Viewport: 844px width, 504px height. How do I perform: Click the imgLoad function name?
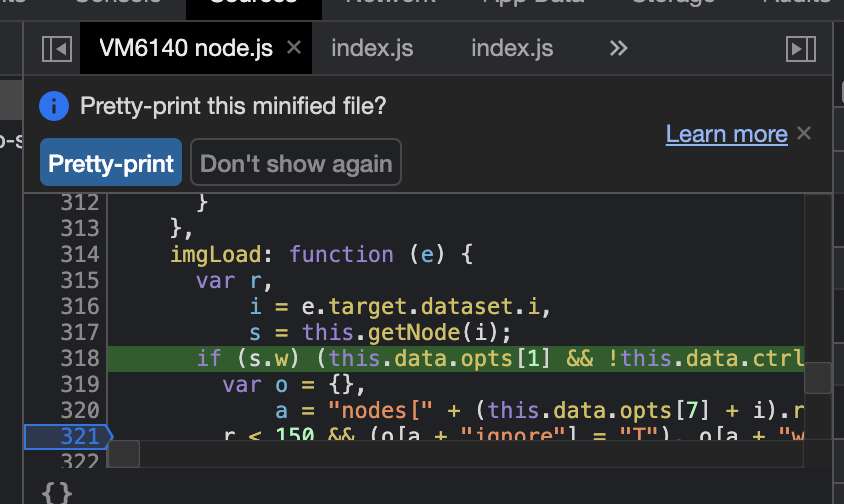click(216, 254)
